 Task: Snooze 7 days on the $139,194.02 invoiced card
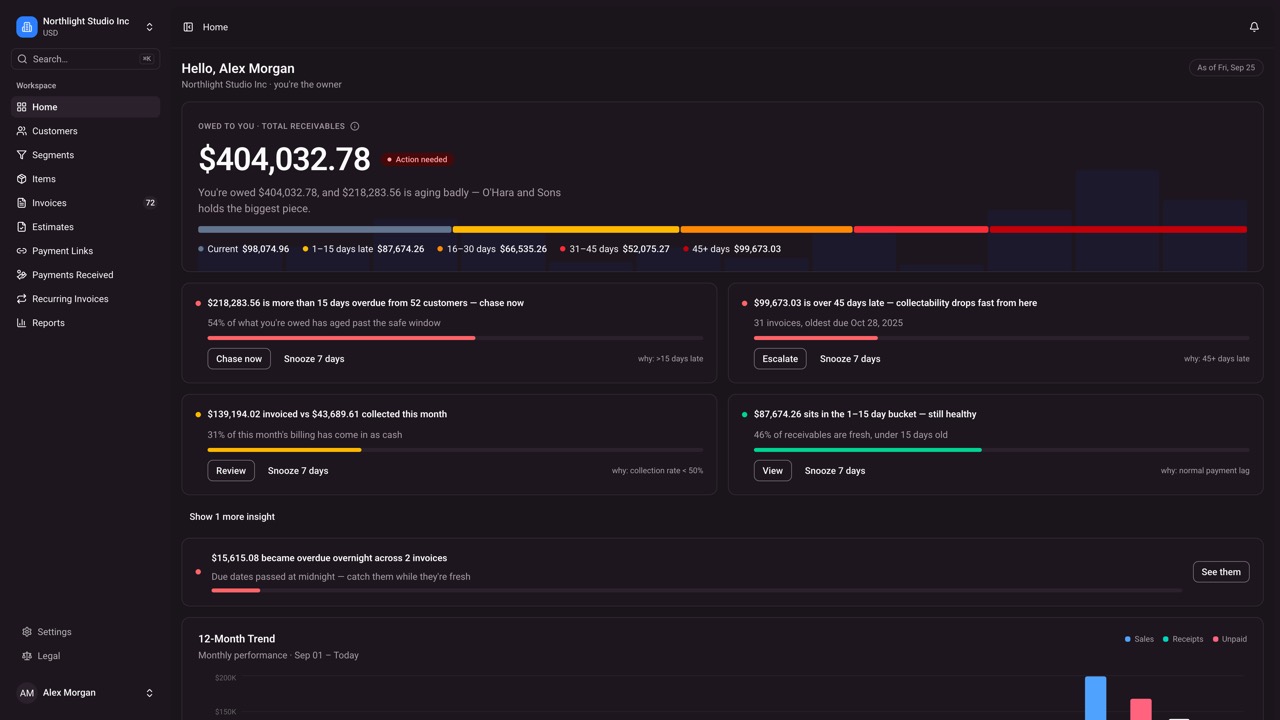(298, 471)
